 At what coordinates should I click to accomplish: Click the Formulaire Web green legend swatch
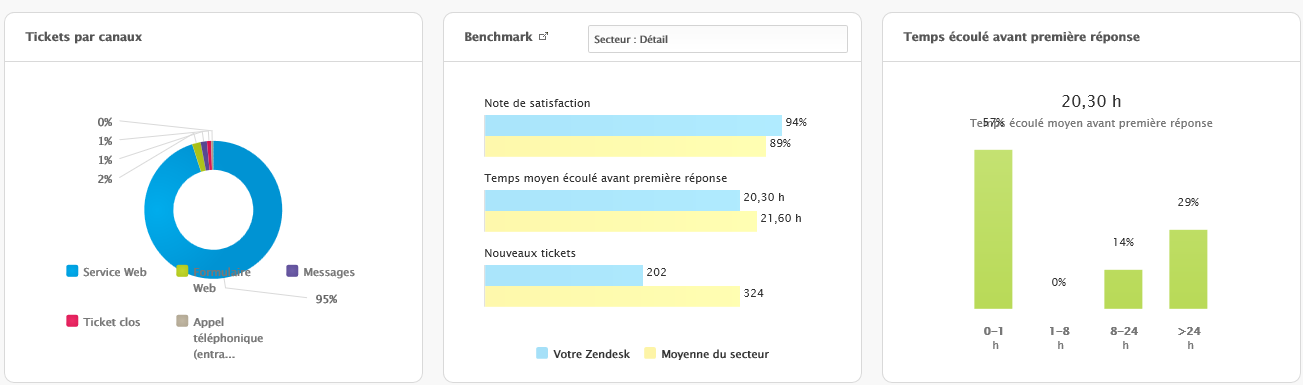[x=182, y=271]
